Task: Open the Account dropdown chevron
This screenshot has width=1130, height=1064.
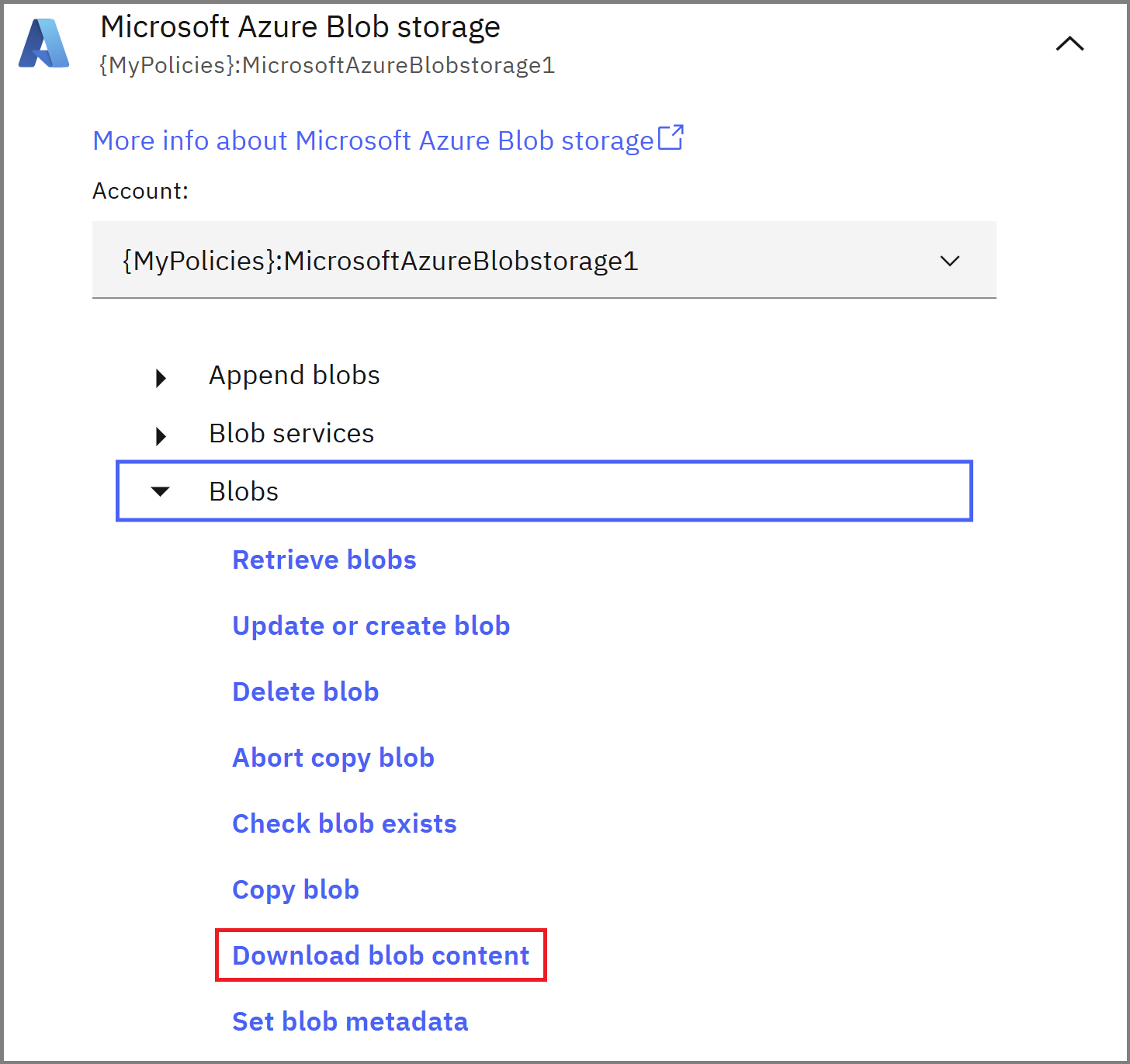Action: tap(950, 261)
